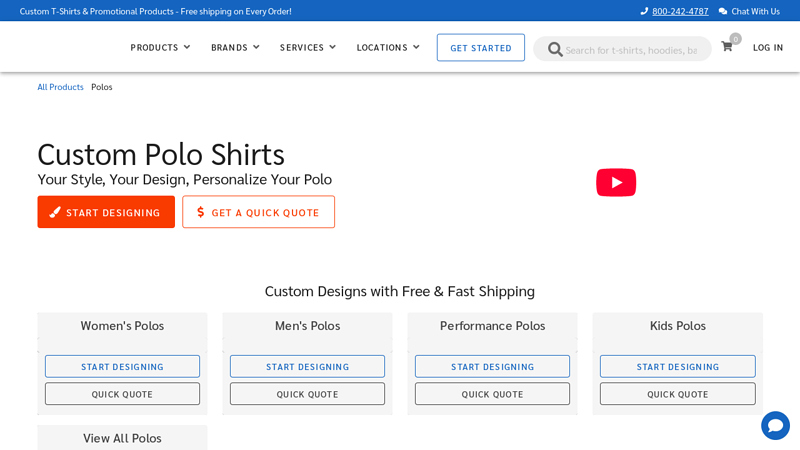Open the Men's Polos category heading
The width and height of the screenshot is (800, 450).
(x=308, y=326)
